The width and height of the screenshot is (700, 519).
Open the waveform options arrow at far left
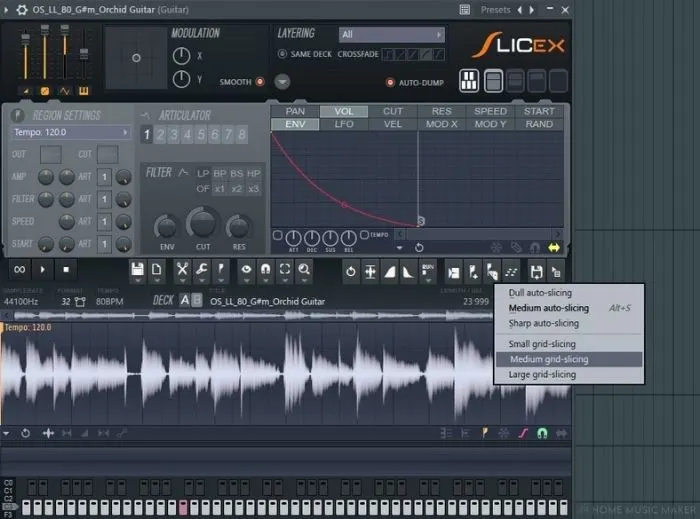pyautogui.click(x=6, y=433)
